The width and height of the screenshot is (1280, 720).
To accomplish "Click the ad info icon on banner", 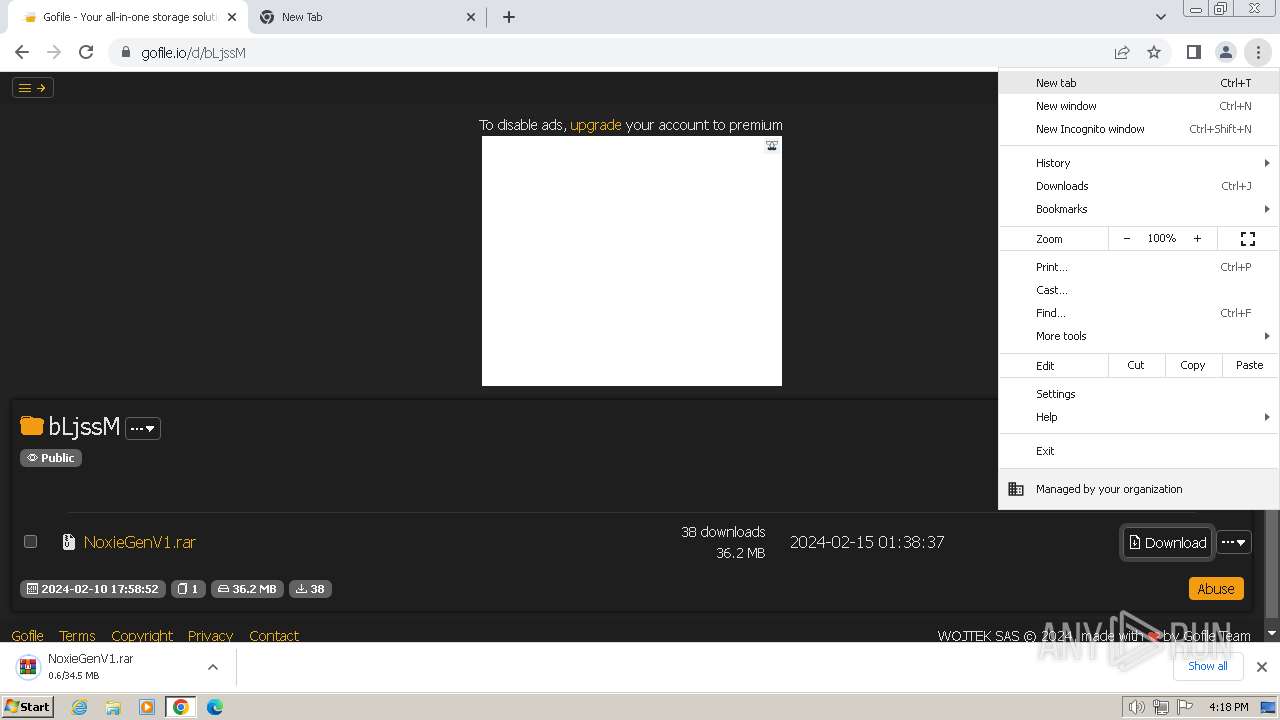I will 772,146.
